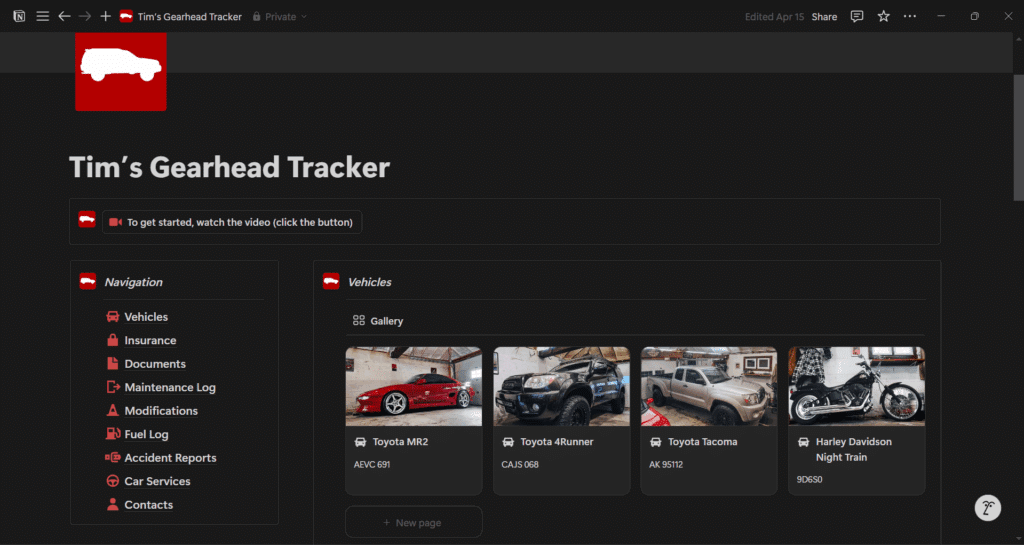Screen dimensions: 1024x545
Task: Add a New page to gallery
Action: (413, 522)
